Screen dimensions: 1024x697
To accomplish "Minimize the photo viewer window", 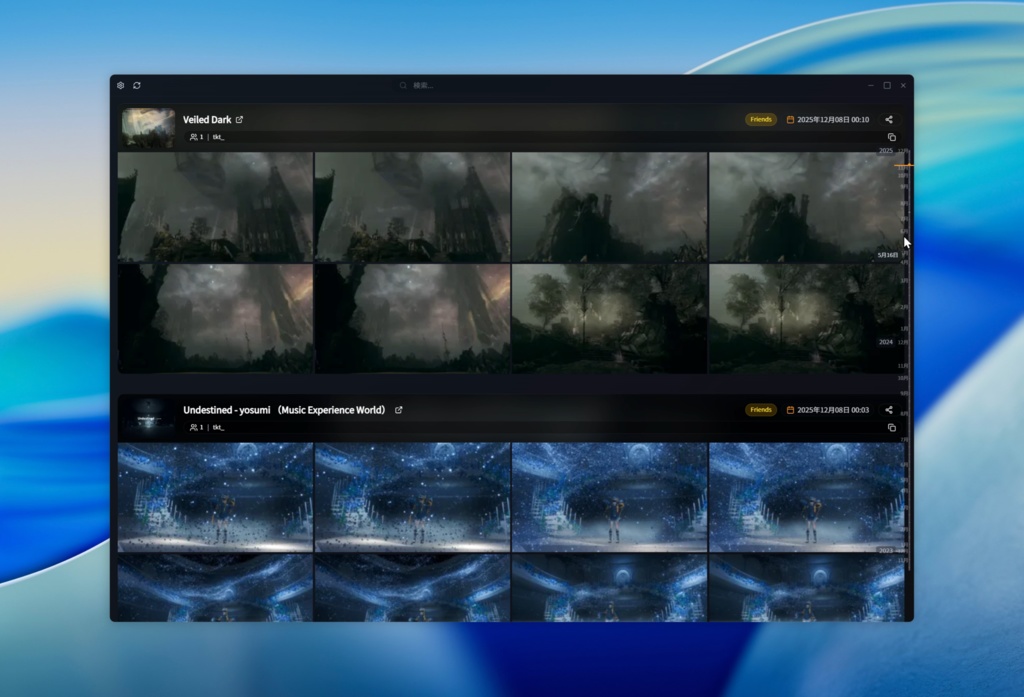I will click(871, 86).
